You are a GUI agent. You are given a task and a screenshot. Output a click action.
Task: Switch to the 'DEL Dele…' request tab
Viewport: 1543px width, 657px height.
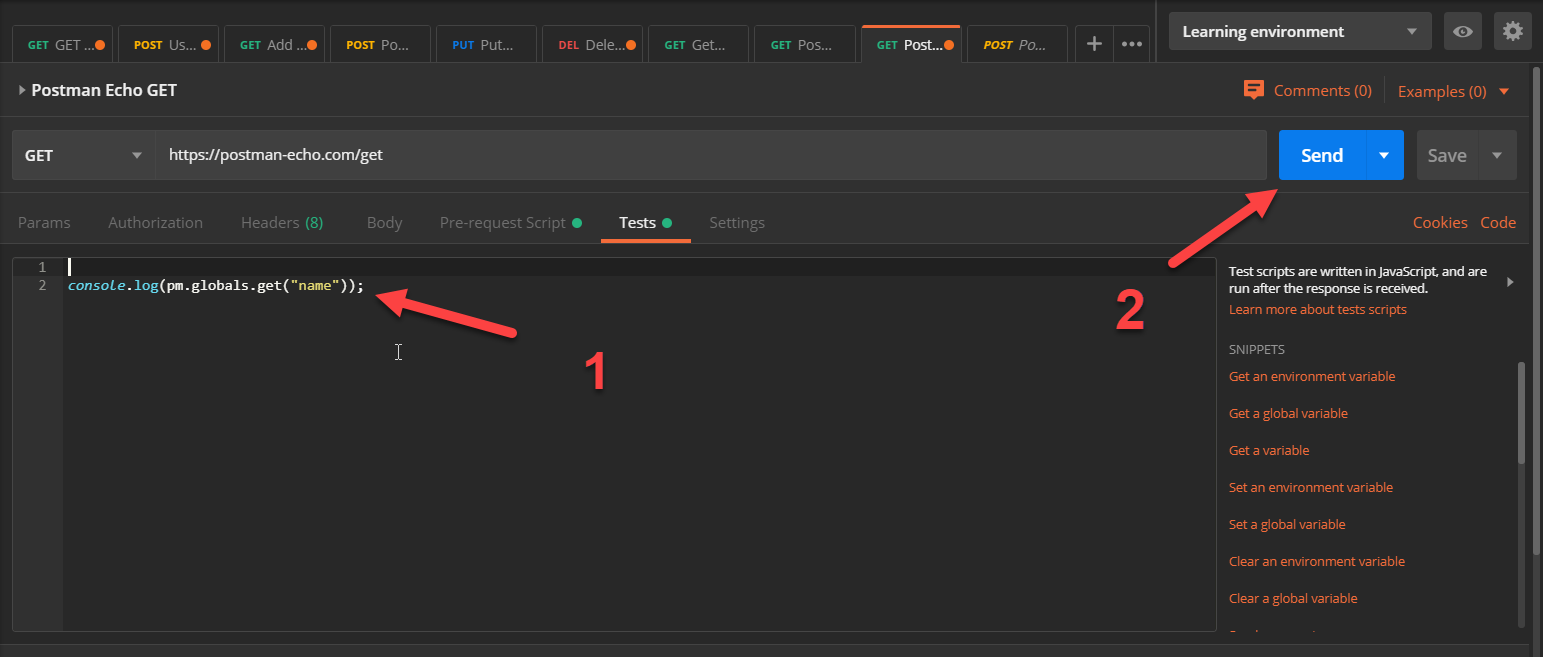point(594,44)
